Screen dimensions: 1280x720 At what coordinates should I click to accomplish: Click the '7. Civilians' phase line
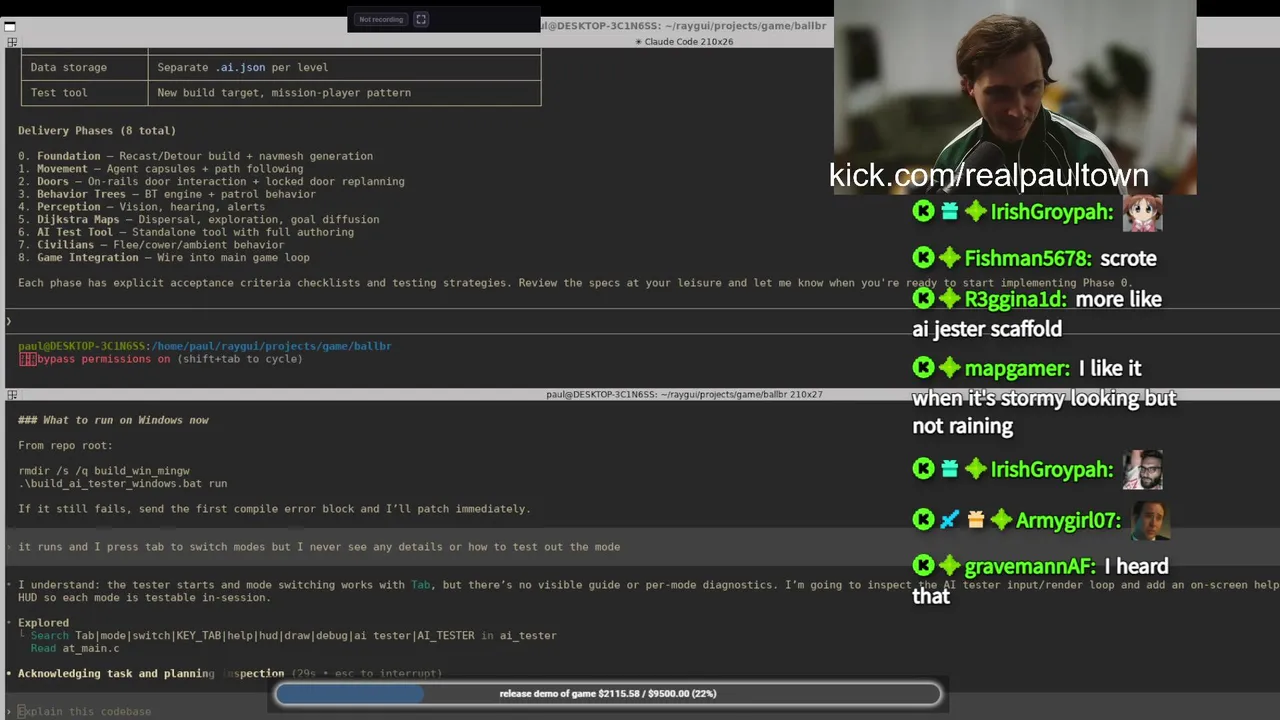click(x=151, y=245)
